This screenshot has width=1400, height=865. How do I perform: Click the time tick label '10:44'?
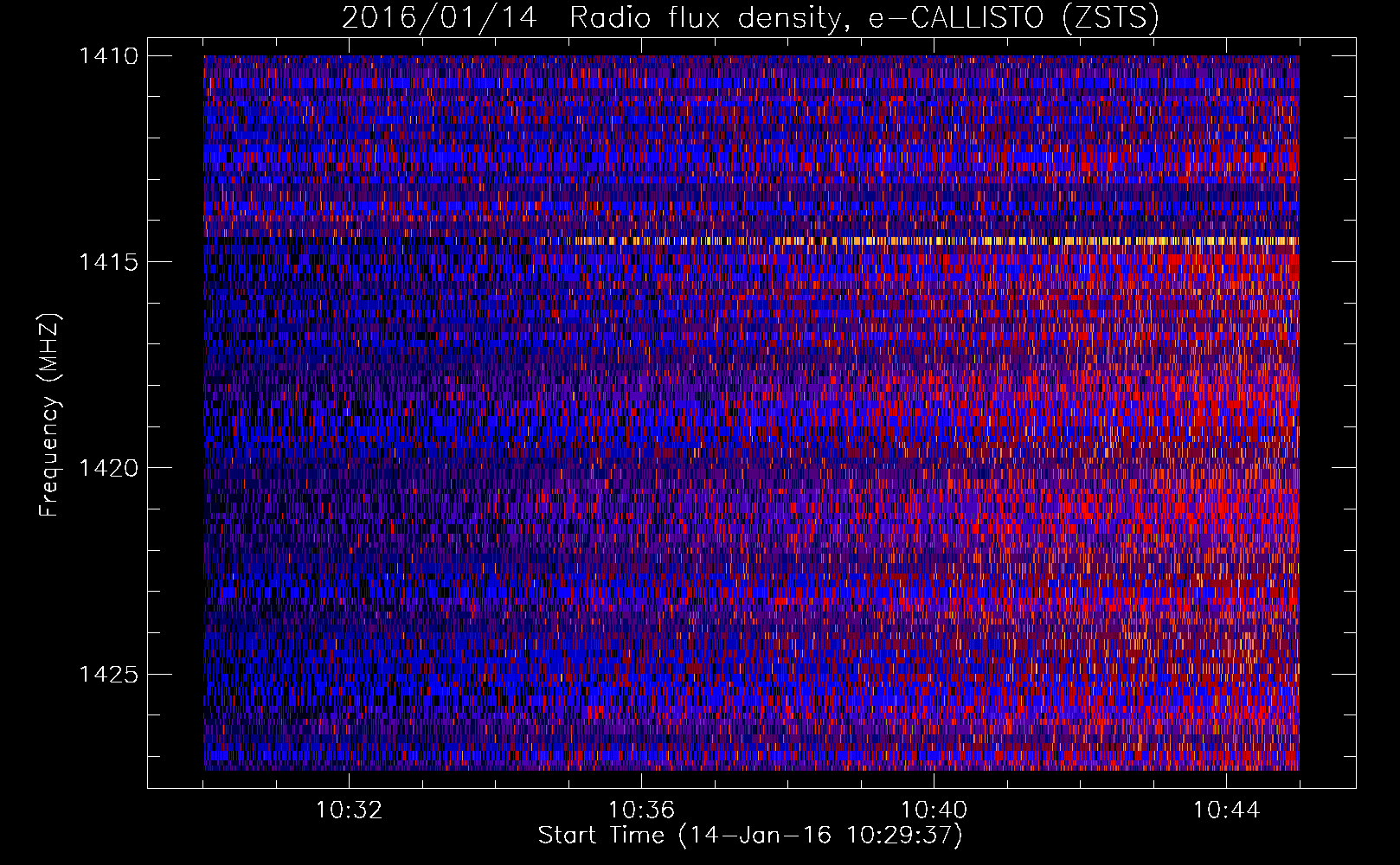click(1226, 811)
